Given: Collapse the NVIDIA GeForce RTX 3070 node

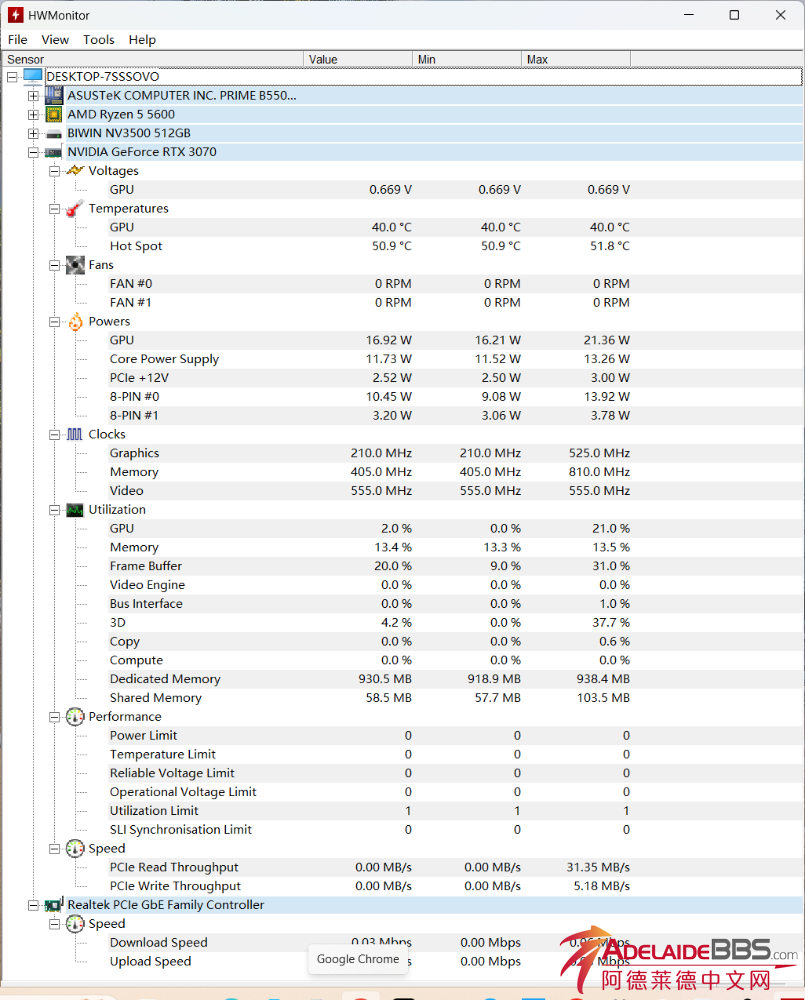Looking at the screenshot, I should pos(33,151).
